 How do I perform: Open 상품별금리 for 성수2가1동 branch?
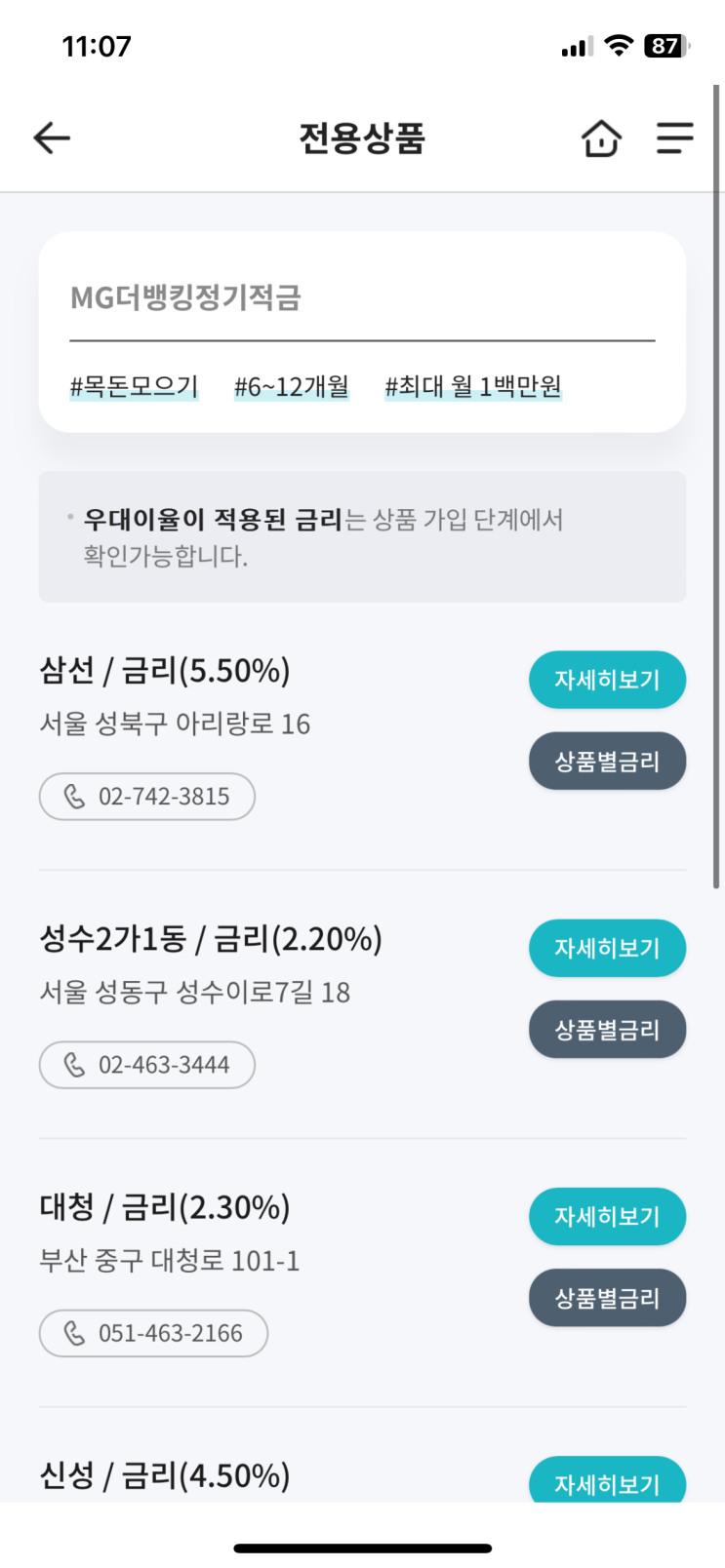[x=607, y=1030]
